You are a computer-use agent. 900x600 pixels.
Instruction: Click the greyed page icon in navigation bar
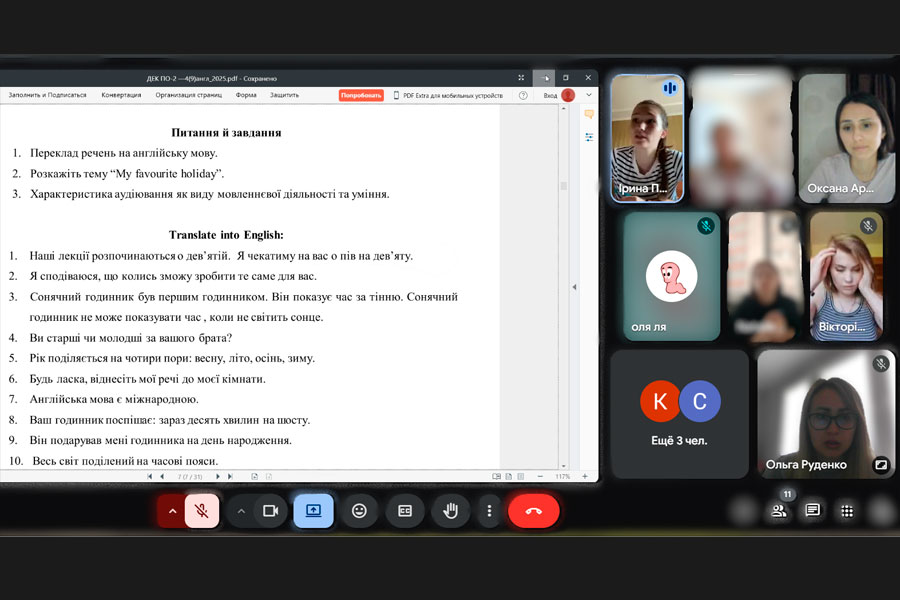(x=269, y=477)
